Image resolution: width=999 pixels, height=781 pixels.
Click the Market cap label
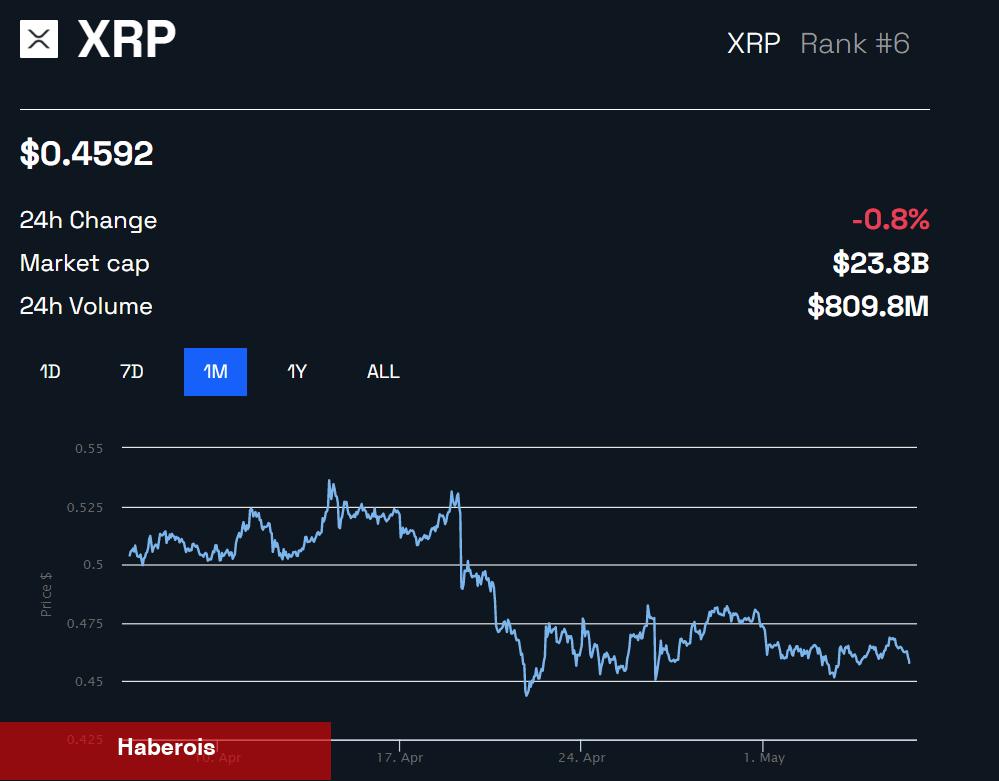(84, 263)
